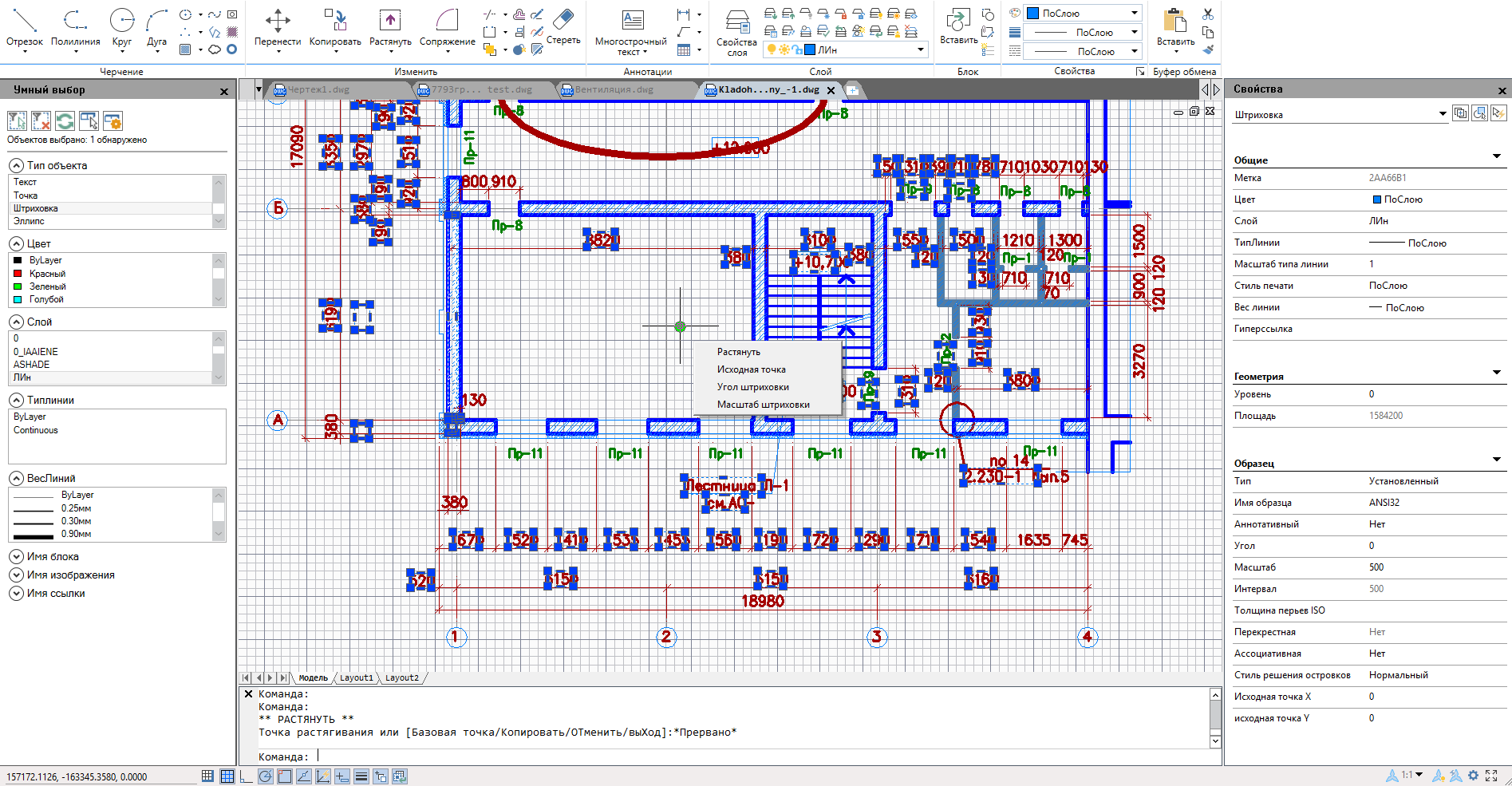Expand the Имя блока section
The height and width of the screenshot is (786, 1512).
(16, 556)
